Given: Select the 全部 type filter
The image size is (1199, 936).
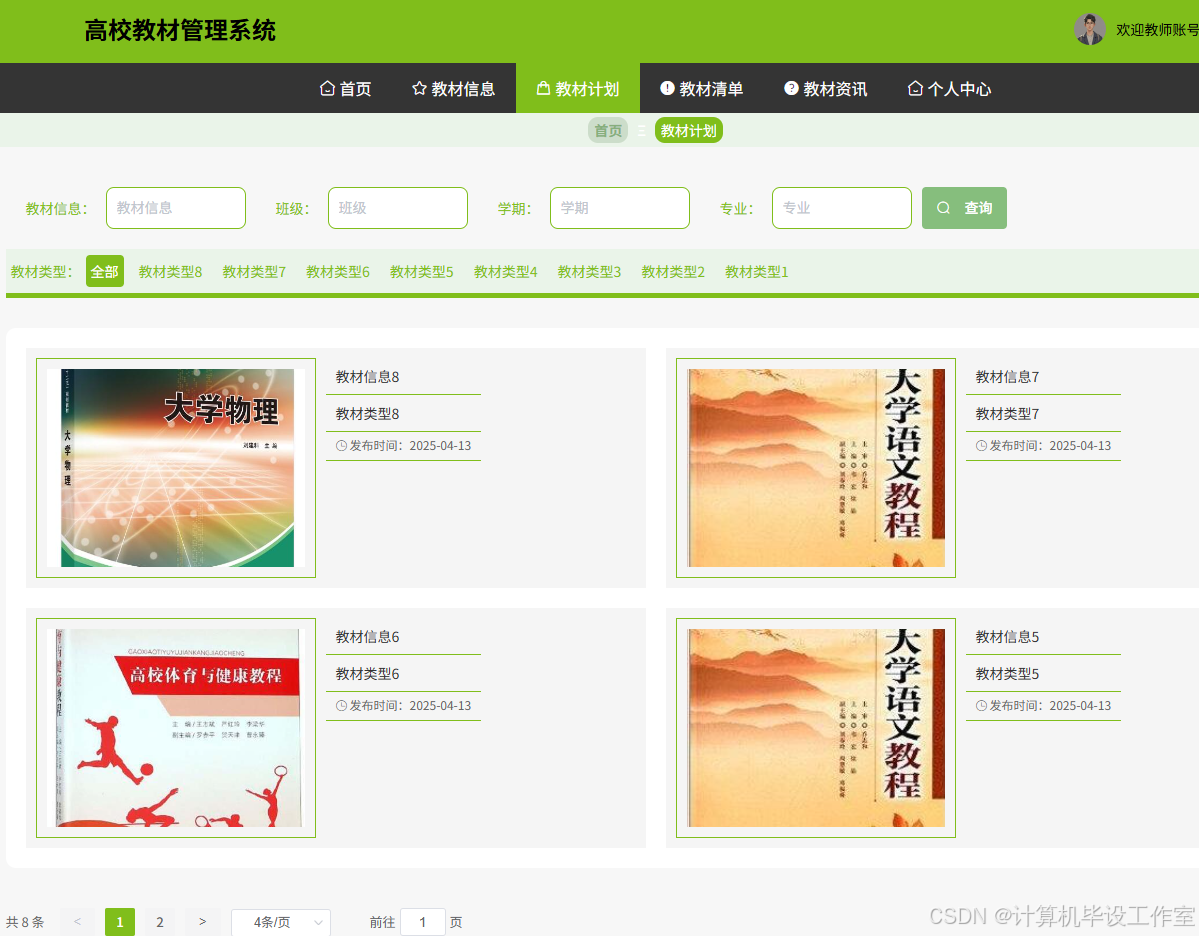Looking at the screenshot, I should click(x=105, y=271).
